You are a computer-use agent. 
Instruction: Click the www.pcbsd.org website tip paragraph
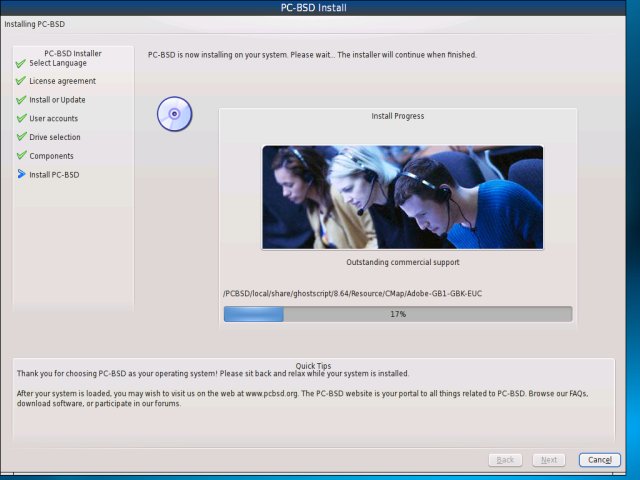pyautogui.click(x=302, y=398)
